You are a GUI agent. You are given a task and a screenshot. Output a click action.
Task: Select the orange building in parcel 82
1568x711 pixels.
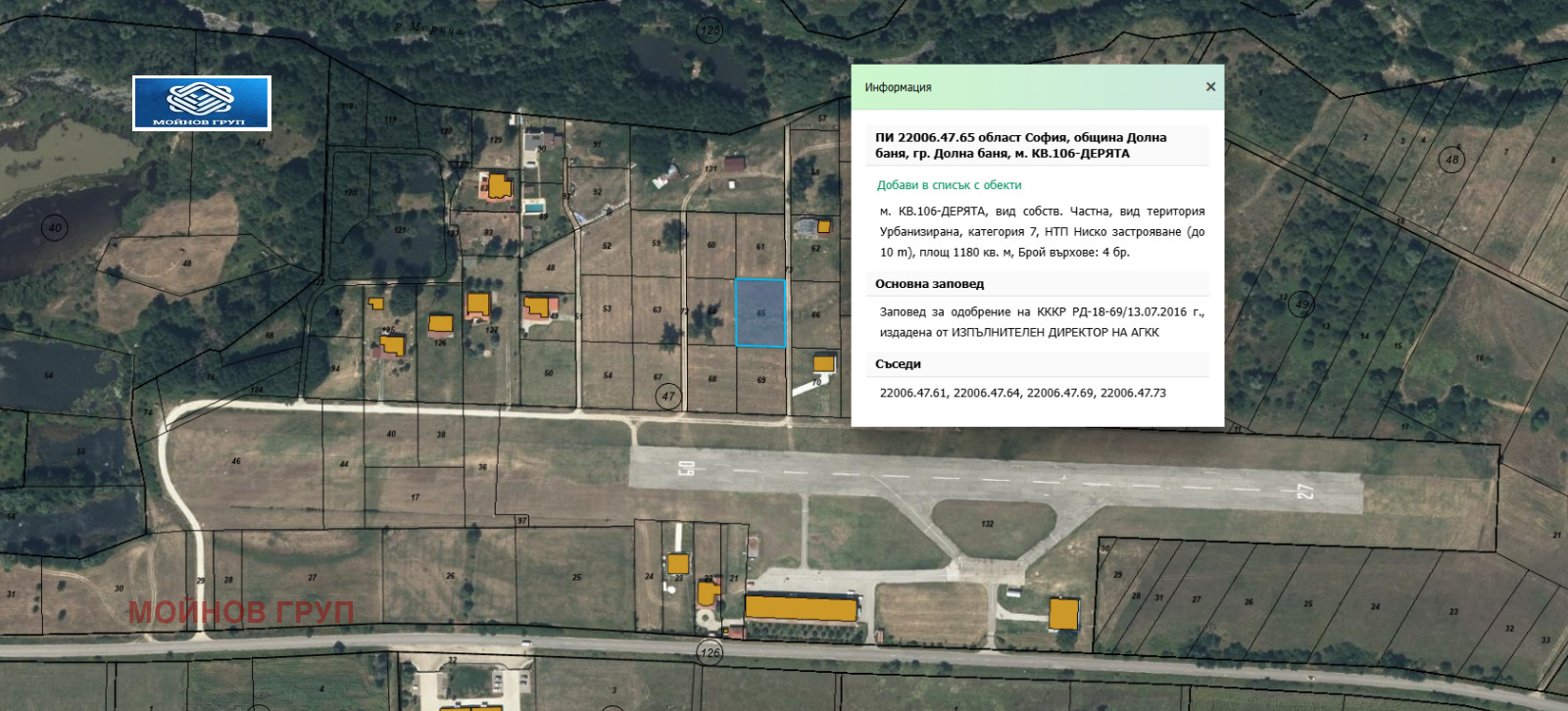pyautogui.click(x=500, y=185)
